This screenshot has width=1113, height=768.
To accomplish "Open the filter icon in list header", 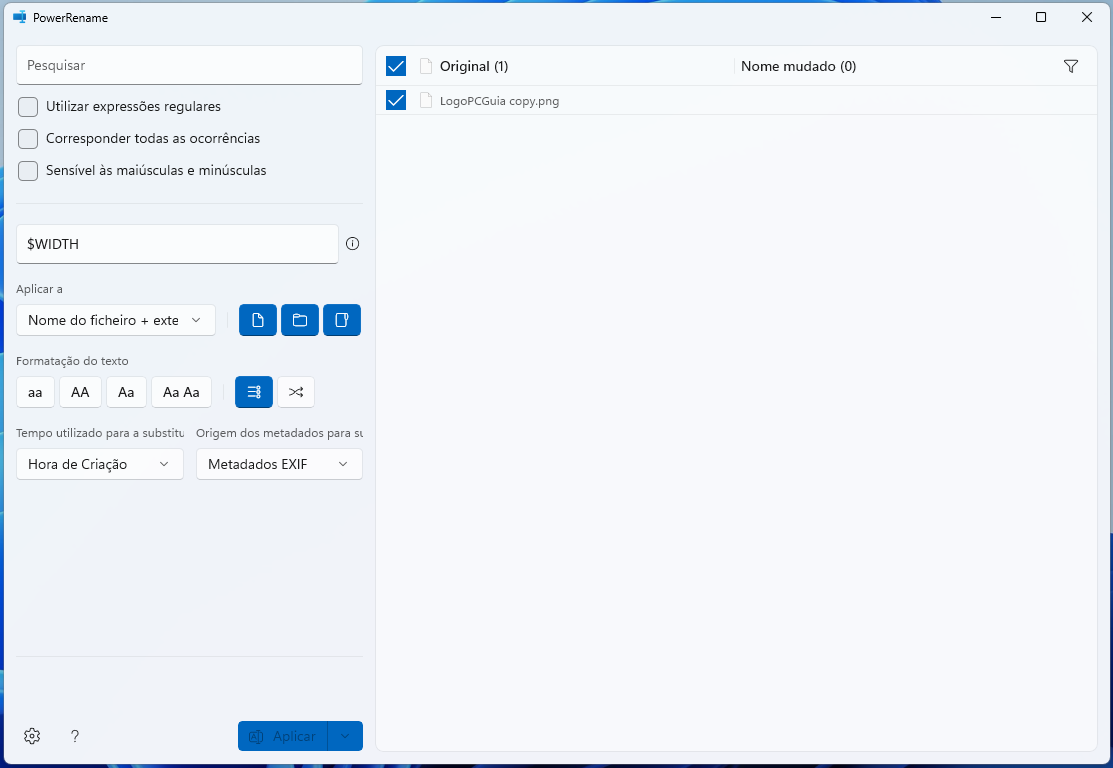I will pos(1071,66).
